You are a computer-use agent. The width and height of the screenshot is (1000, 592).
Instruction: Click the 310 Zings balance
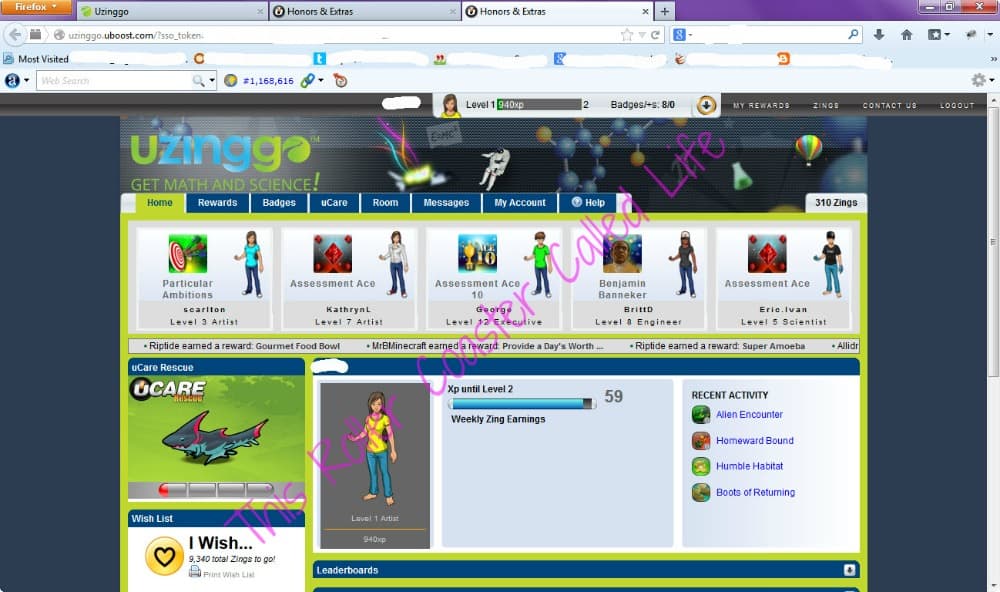point(836,203)
